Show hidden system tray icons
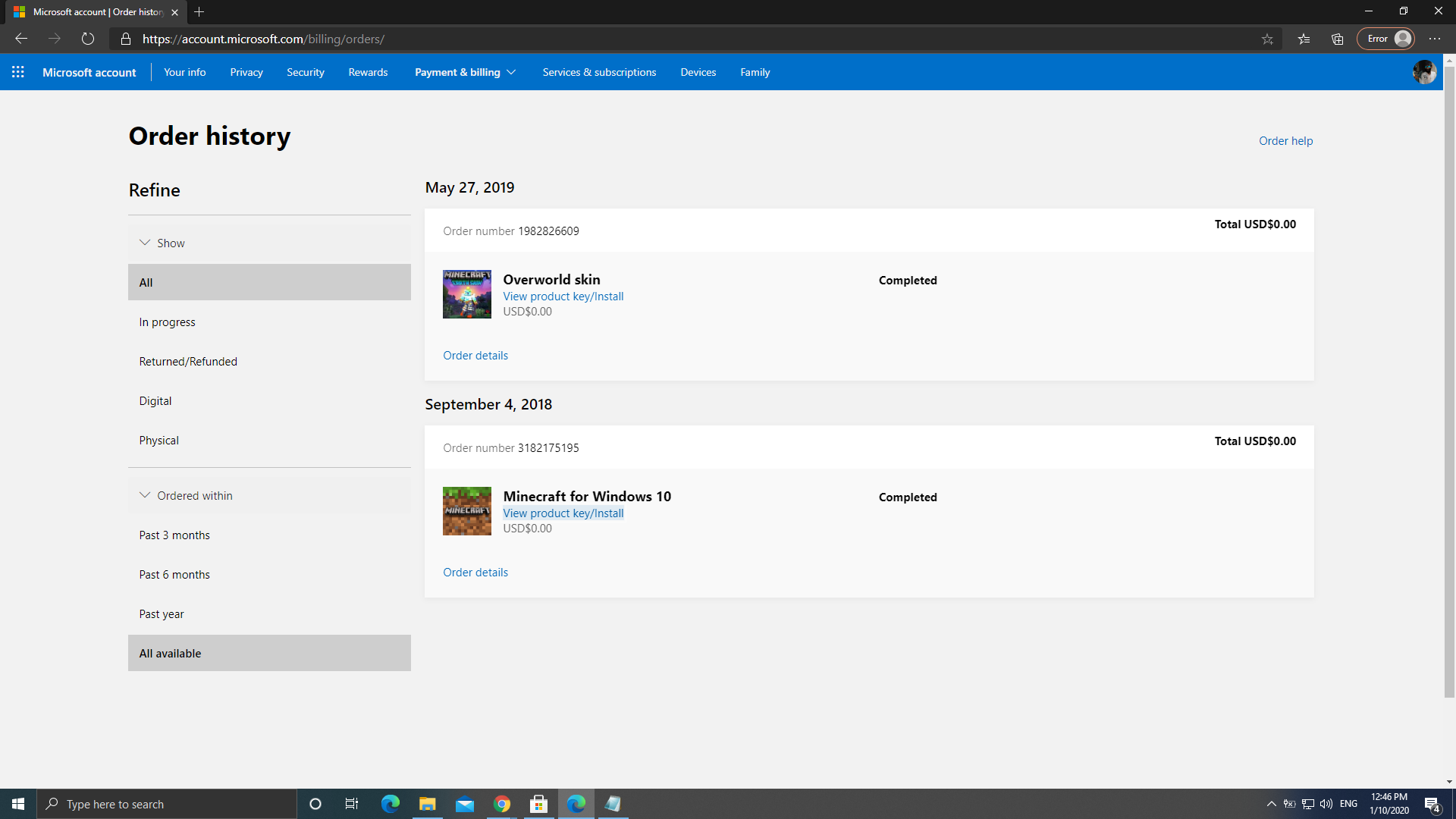This screenshot has height=819, width=1456. [1272, 804]
